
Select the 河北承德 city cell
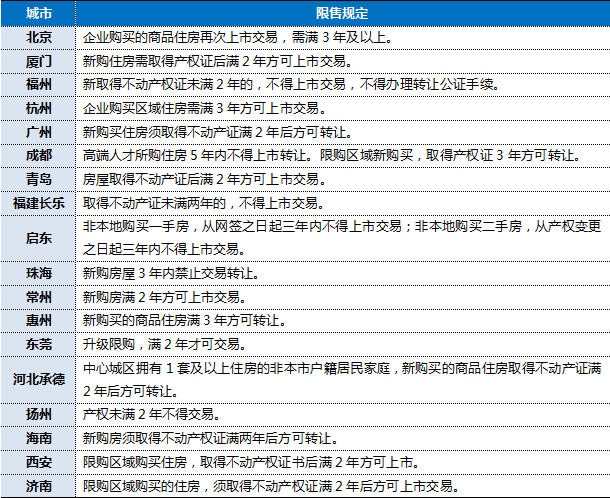39,379
